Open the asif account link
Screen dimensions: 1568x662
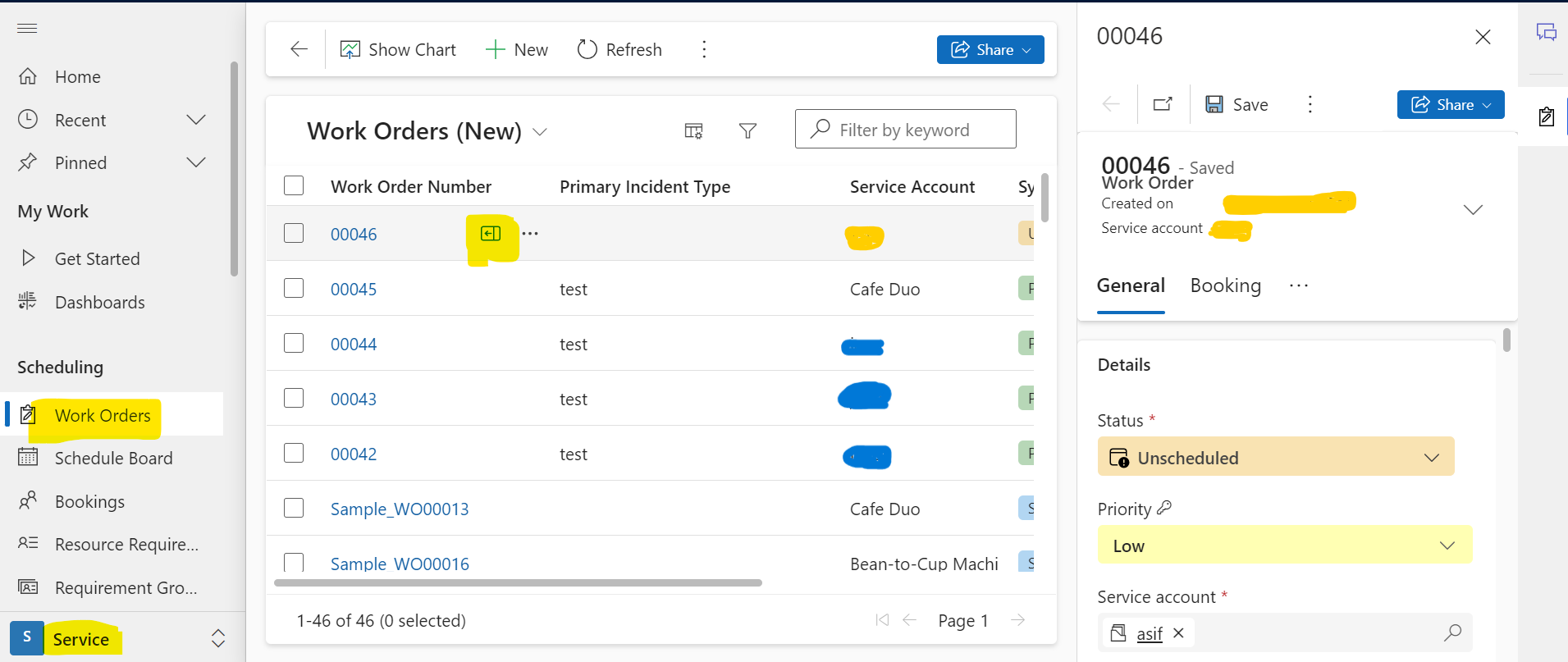point(1150,633)
